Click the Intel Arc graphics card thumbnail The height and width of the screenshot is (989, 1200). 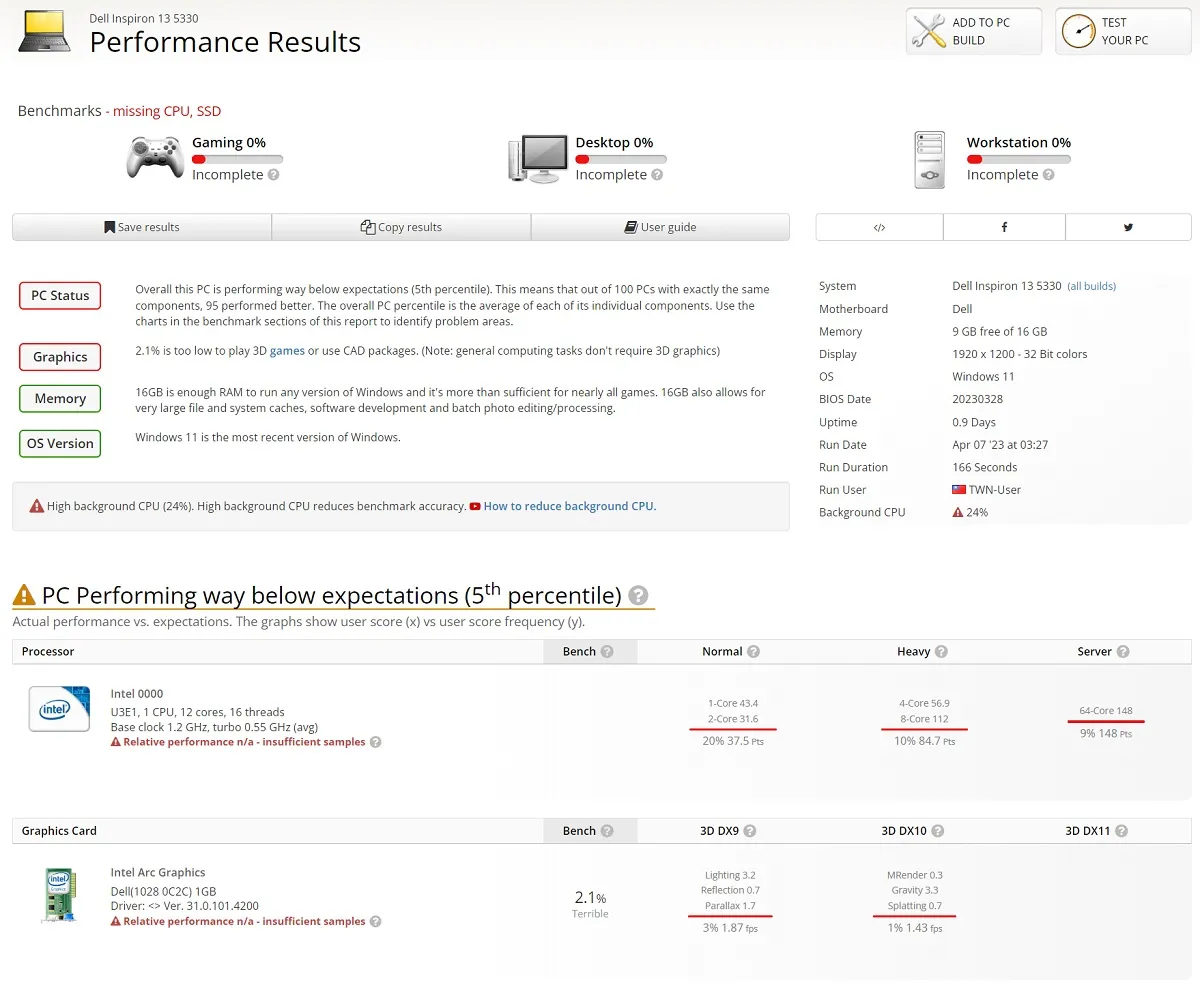(x=60, y=895)
